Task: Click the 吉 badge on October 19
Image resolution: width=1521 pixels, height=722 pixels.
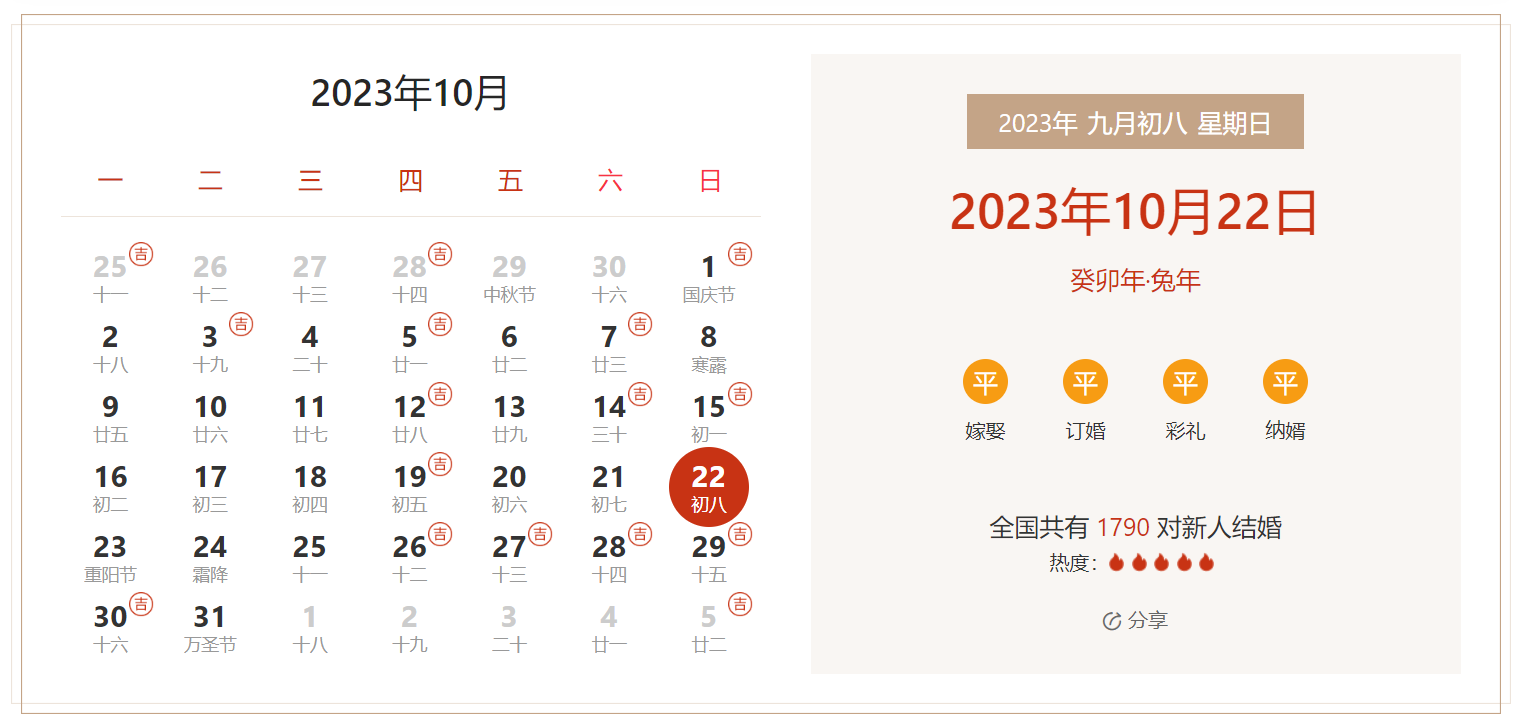Action: (440, 464)
